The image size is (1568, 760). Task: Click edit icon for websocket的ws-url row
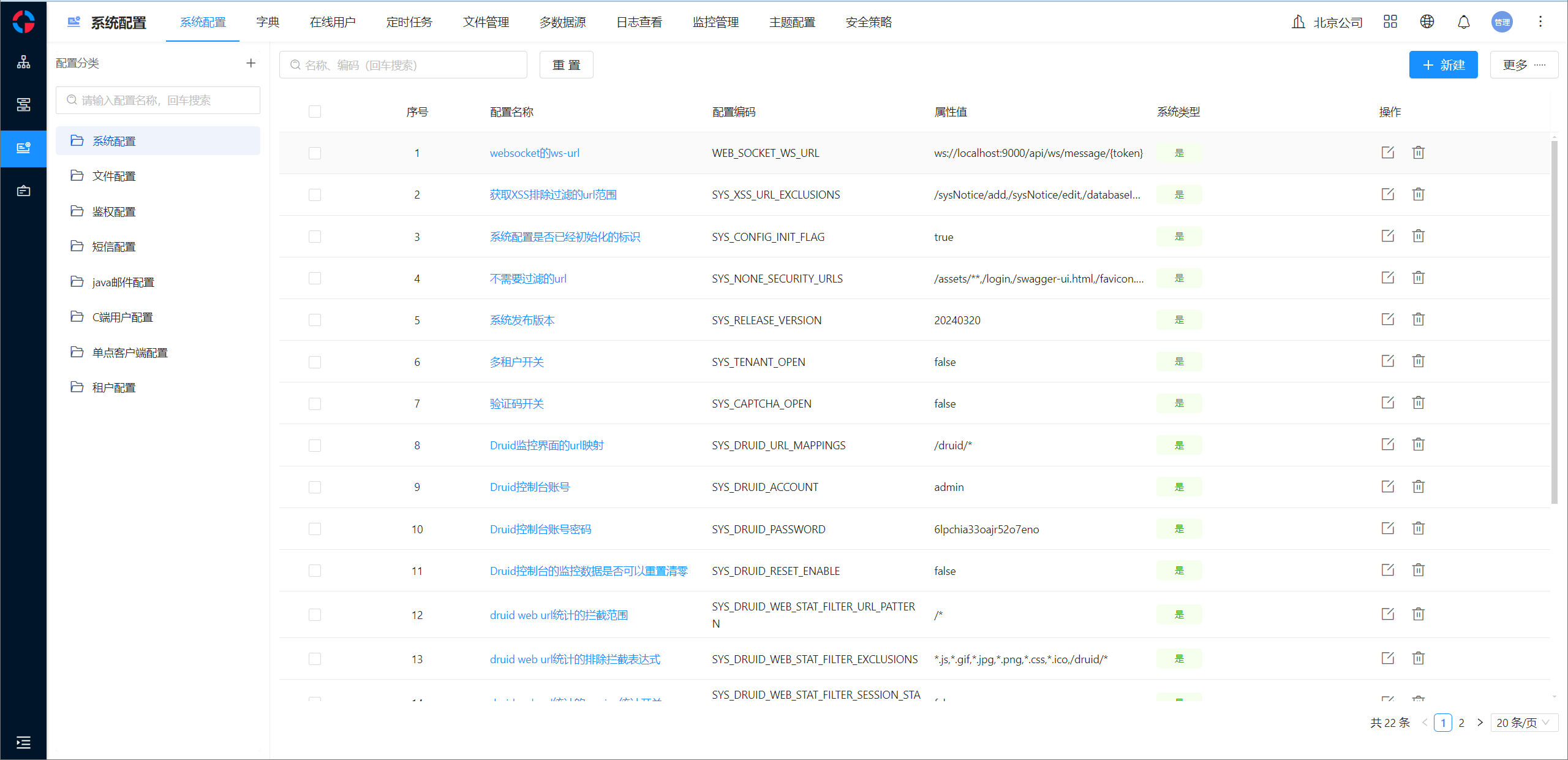click(1387, 153)
